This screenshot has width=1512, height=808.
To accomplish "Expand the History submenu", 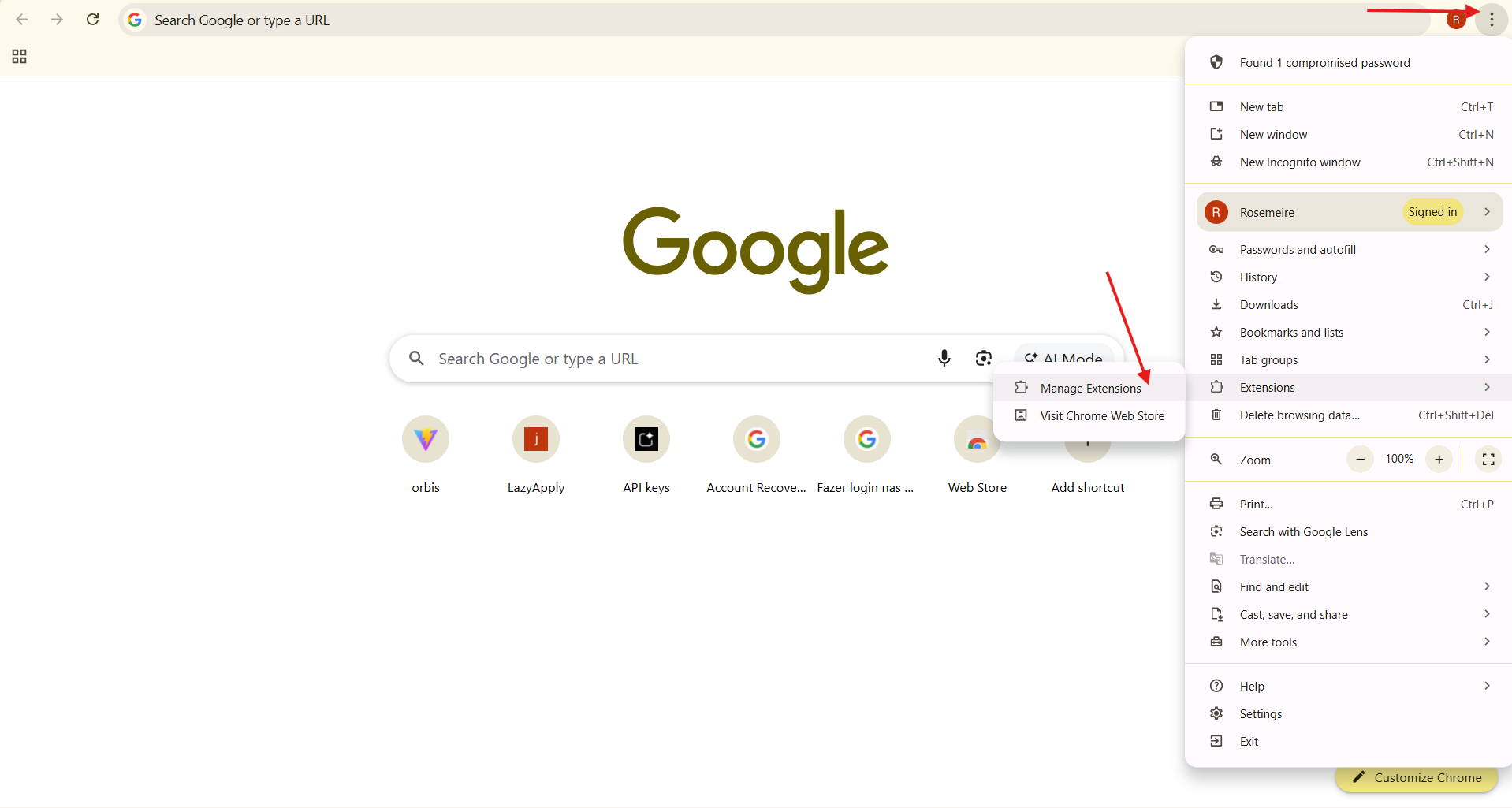I will click(x=1487, y=277).
